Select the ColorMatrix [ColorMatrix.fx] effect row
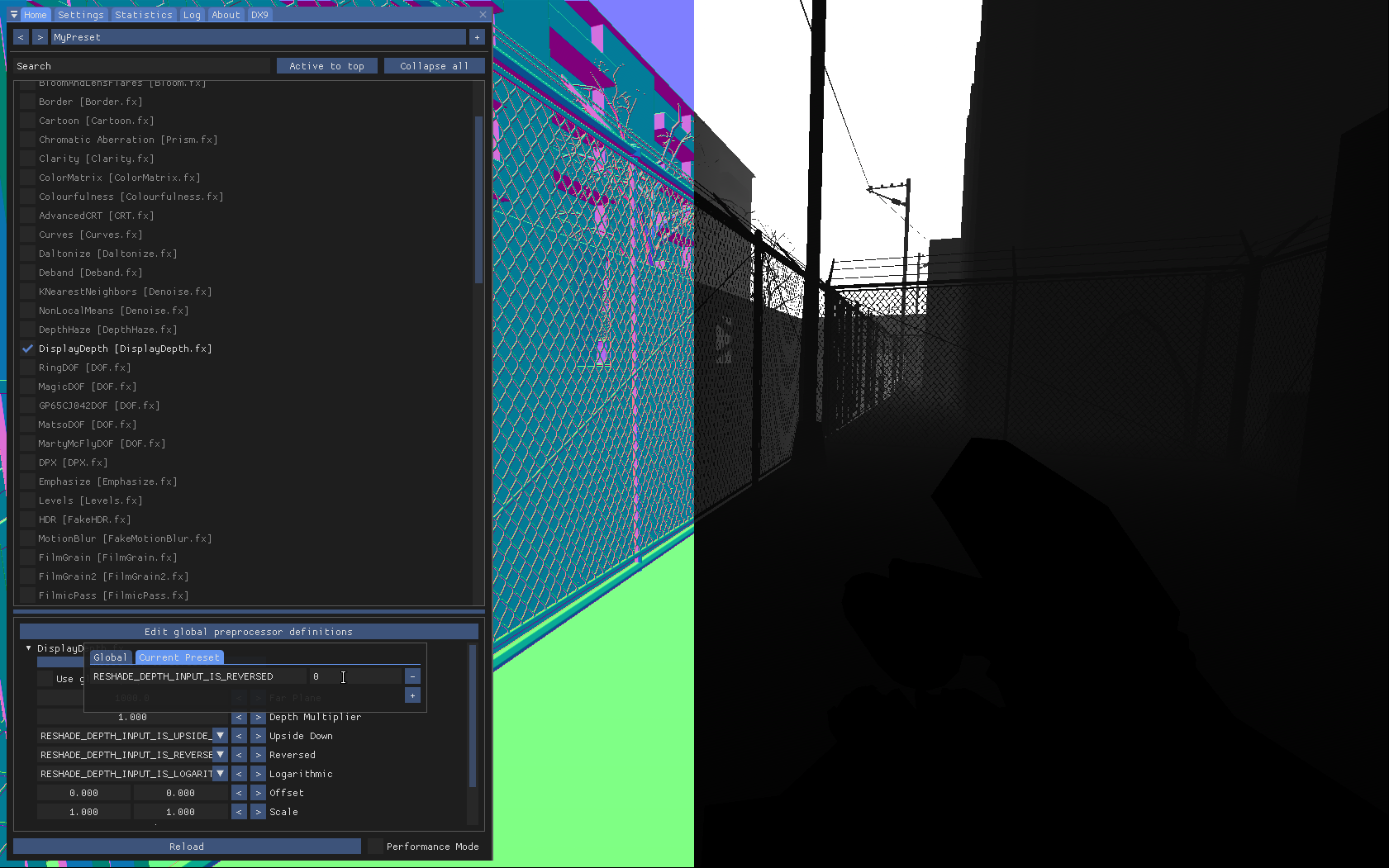The image size is (1389, 868). point(119,178)
